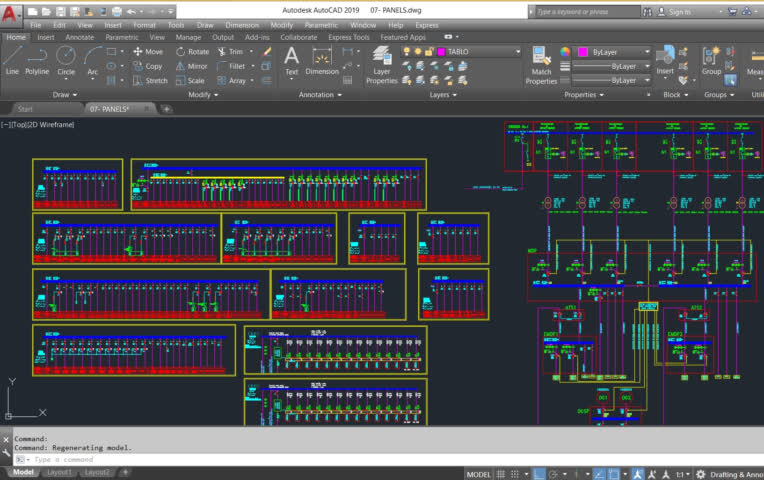Expand the Modify panel options
The image size is (764, 480).
click(x=212, y=95)
